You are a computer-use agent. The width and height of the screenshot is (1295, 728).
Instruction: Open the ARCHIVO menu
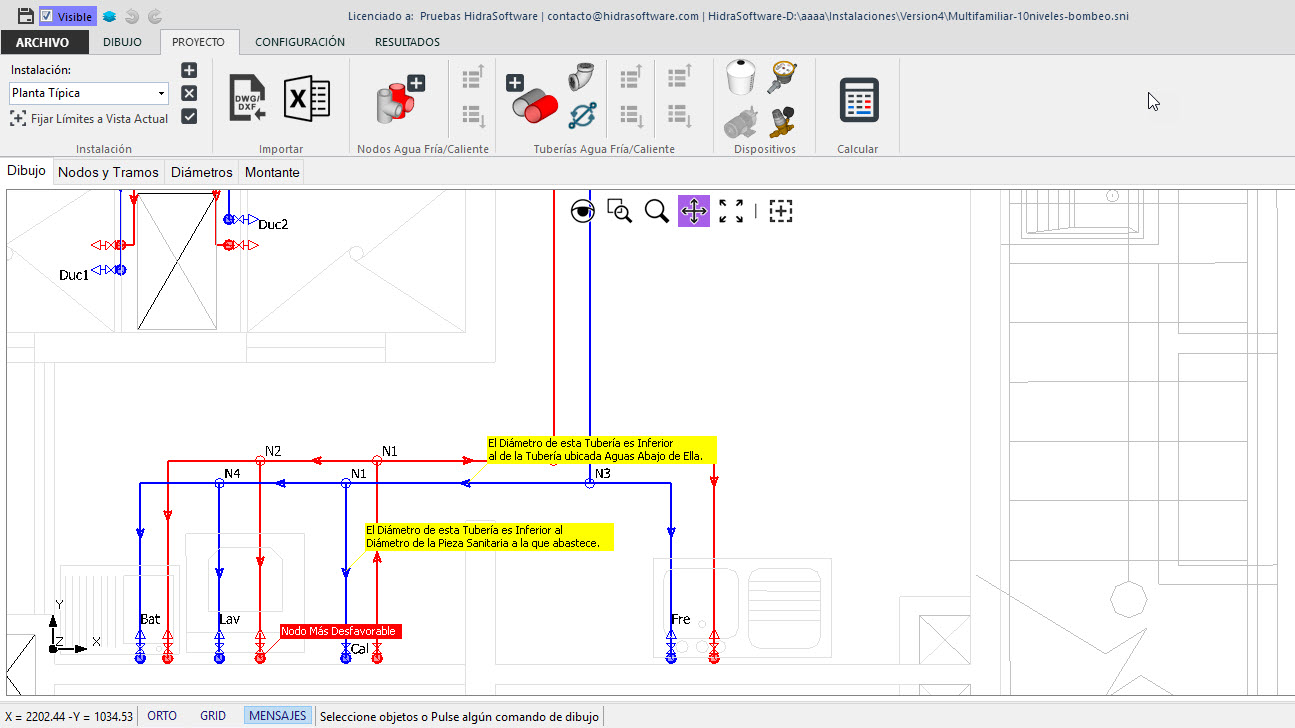click(44, 42)
